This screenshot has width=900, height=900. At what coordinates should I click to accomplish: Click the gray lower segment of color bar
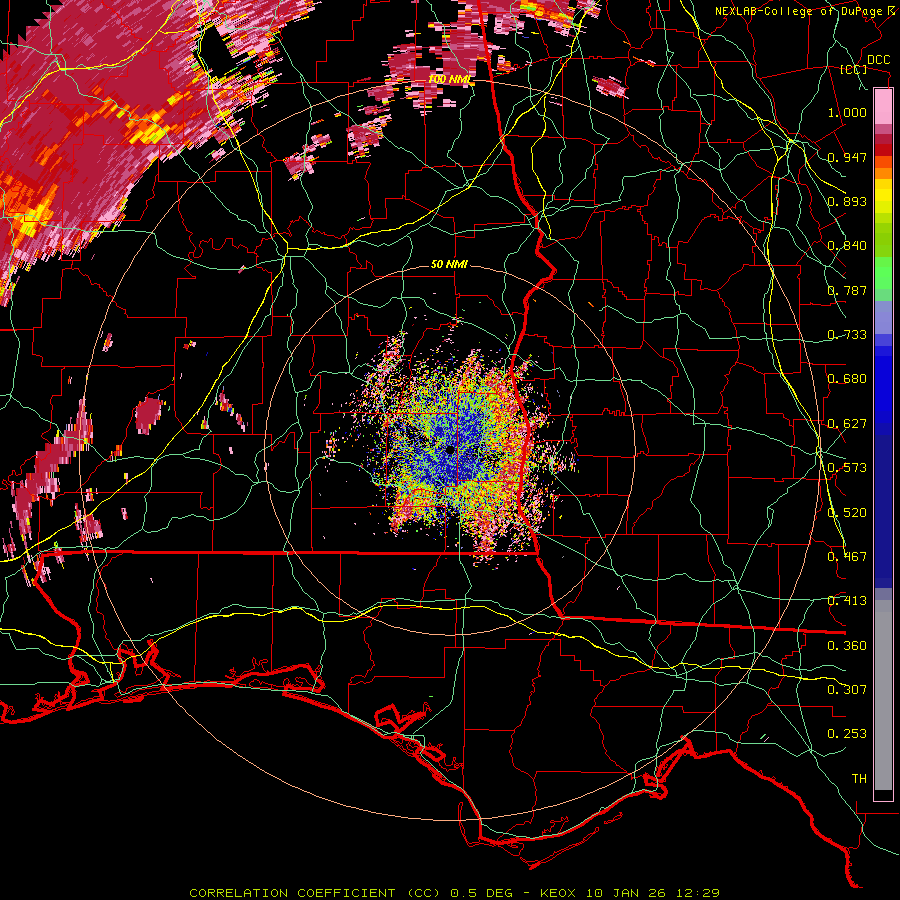pyautogui.click(x=883, y=695)
